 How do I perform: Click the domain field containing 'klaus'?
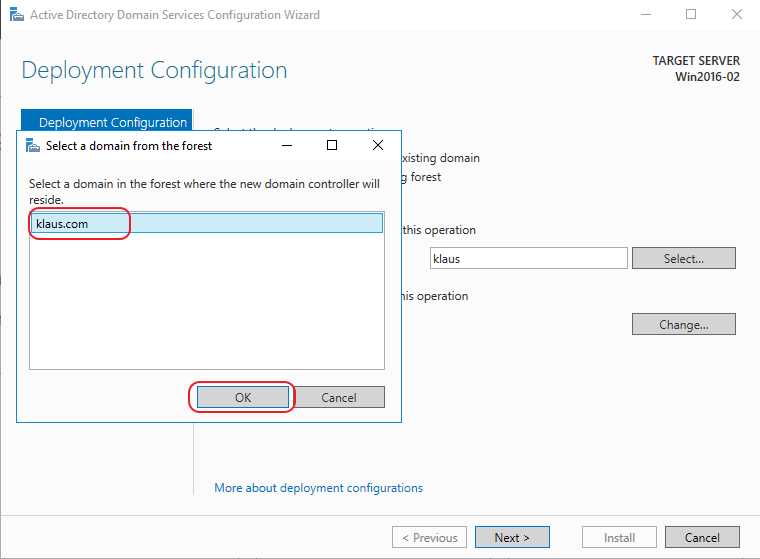528,258
